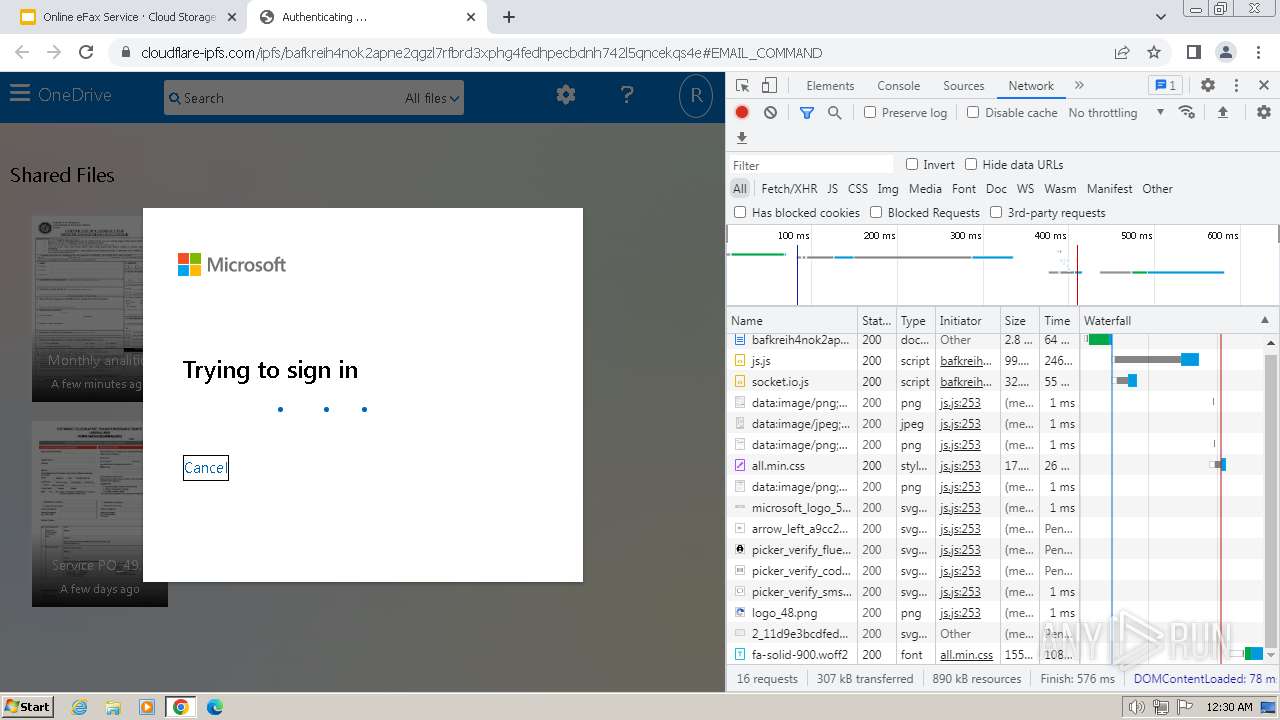Image resolution: width=1280 pixels, height=720 pixels.
Task: Open the OneDrive help question mark
Action: (x=627, y=95)
